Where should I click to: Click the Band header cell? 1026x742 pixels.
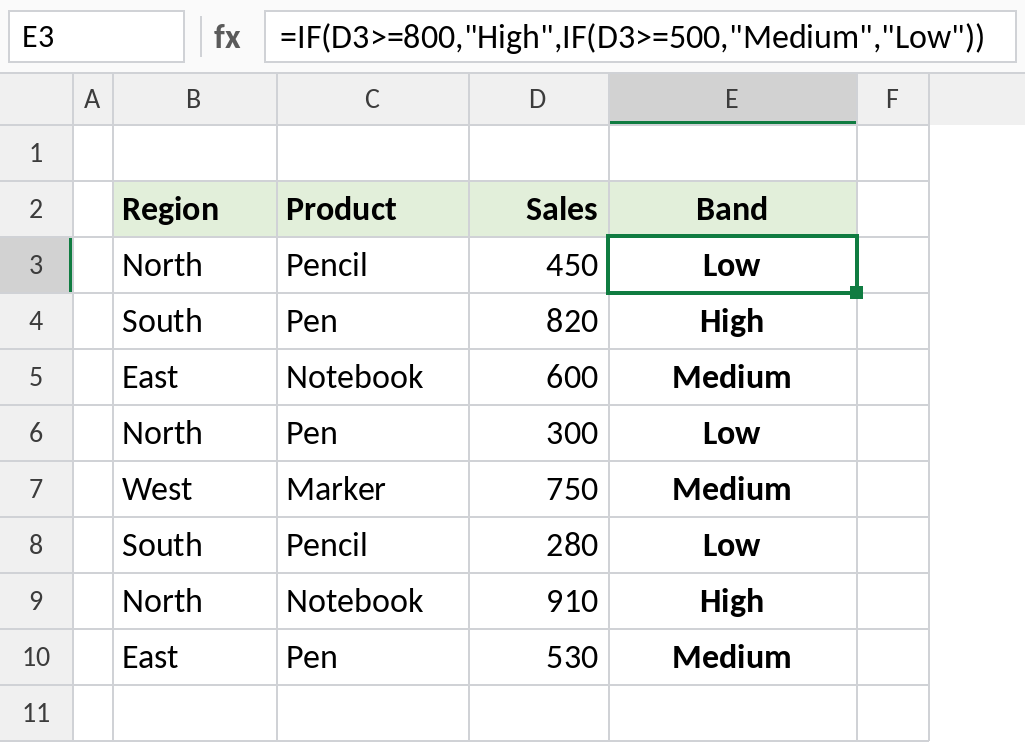click(x=733, y=209)
